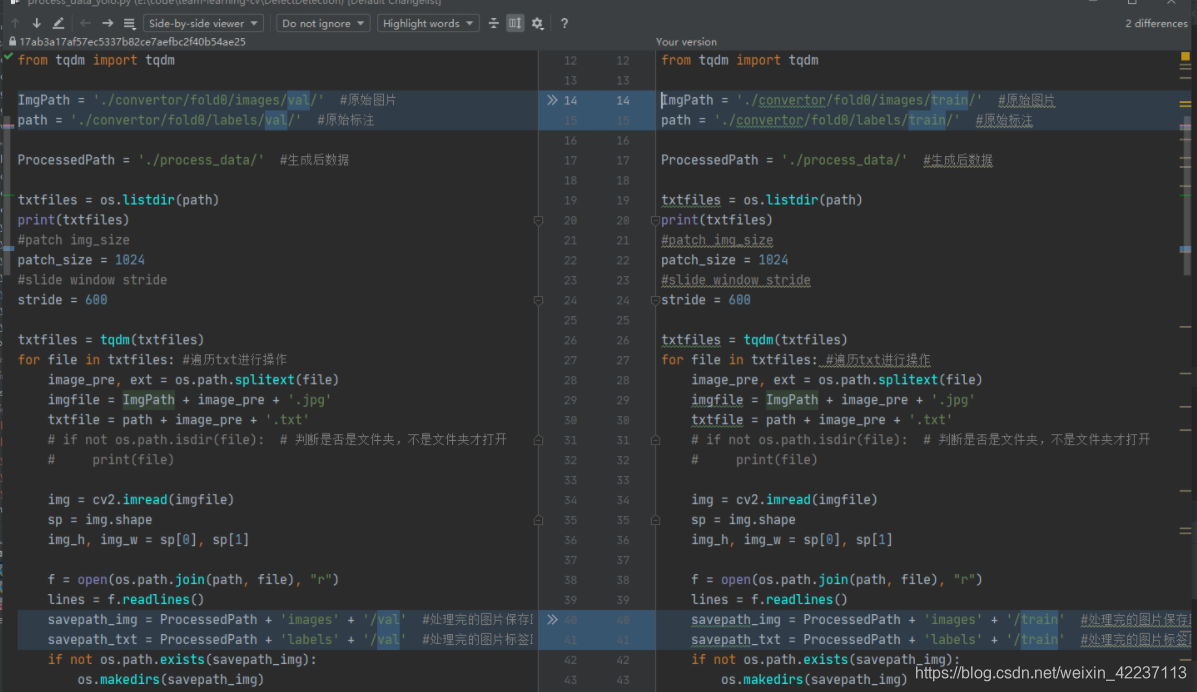Go to the next file with right arrow

pos(108,24)
